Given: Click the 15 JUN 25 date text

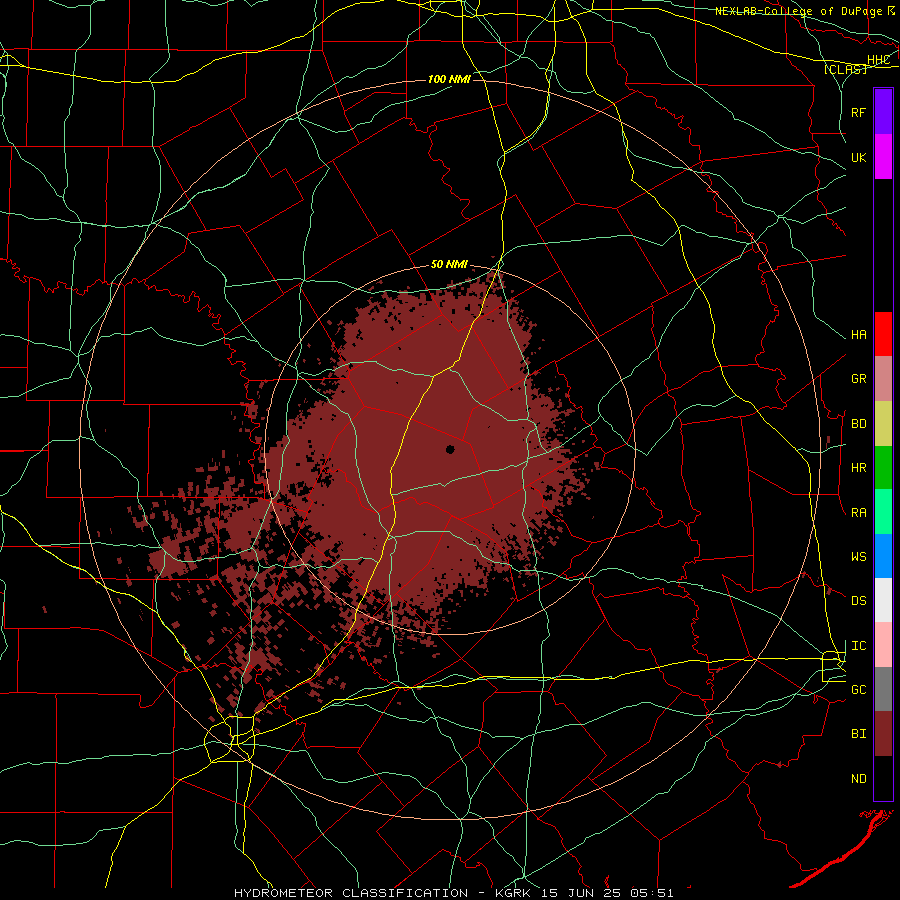Looking at the screenshot, I should pos(583,893).
